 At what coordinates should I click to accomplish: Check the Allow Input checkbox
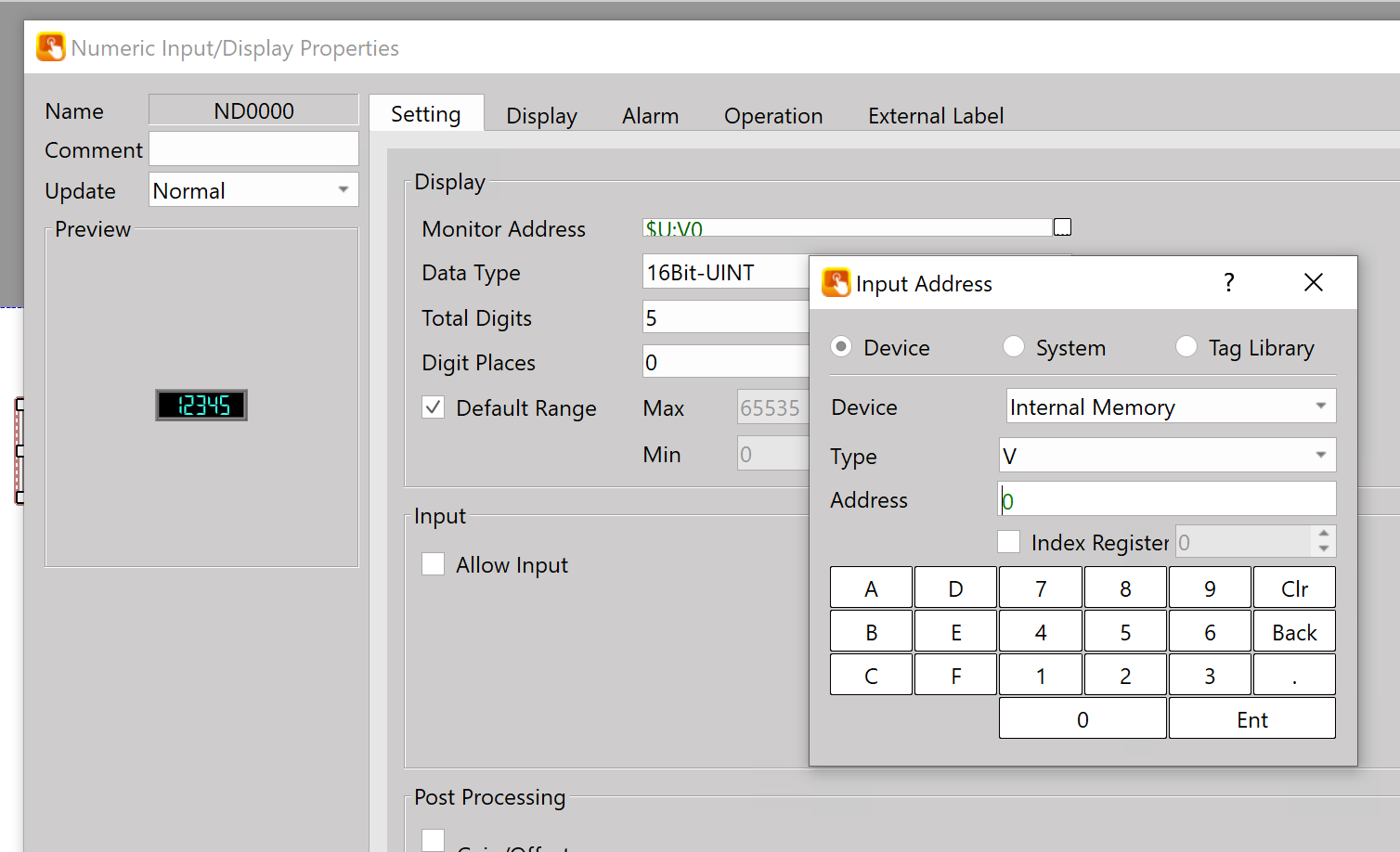click(x=434, y=564)
